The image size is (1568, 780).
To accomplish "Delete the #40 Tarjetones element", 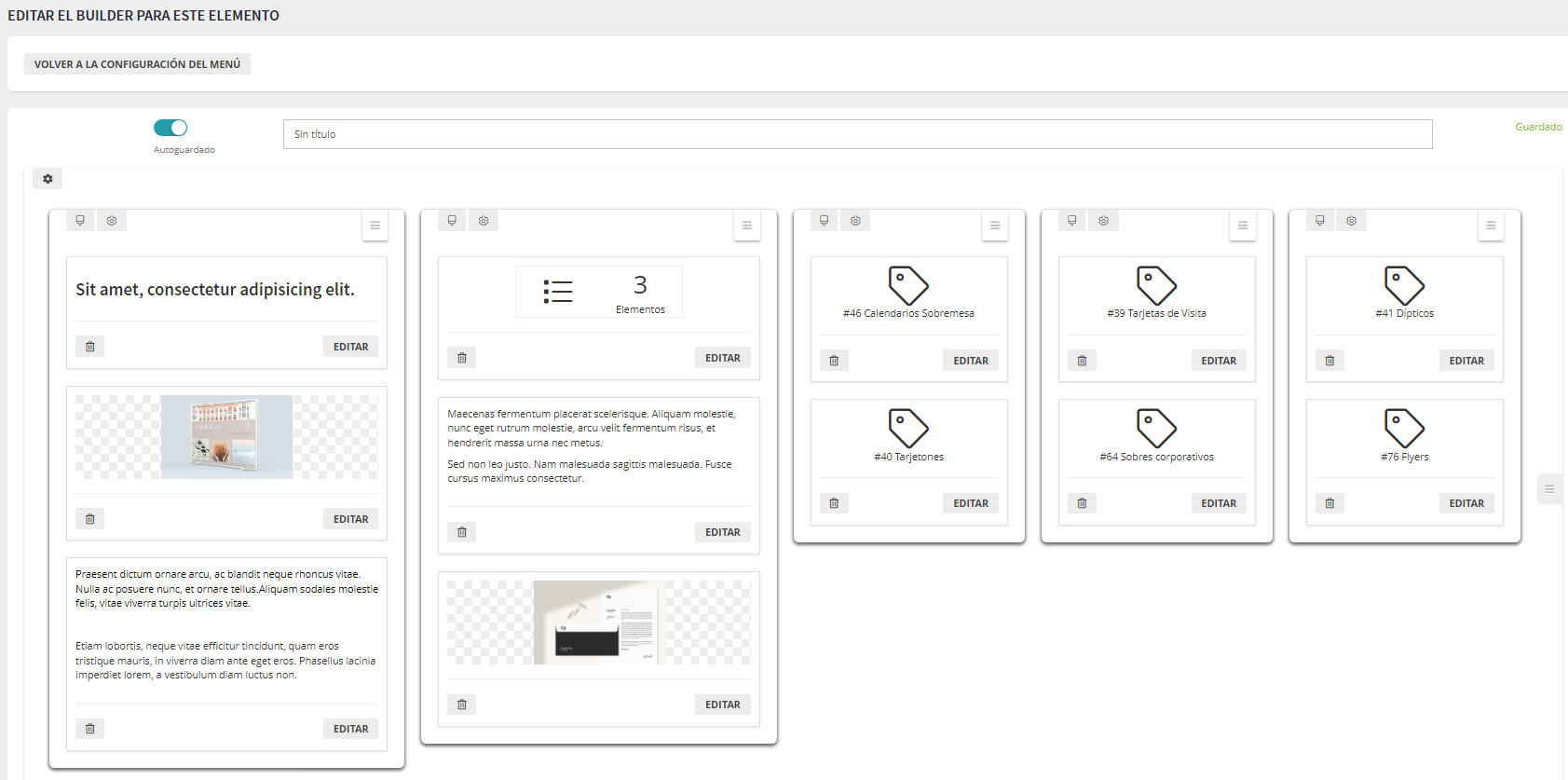I will coord(834,503).
